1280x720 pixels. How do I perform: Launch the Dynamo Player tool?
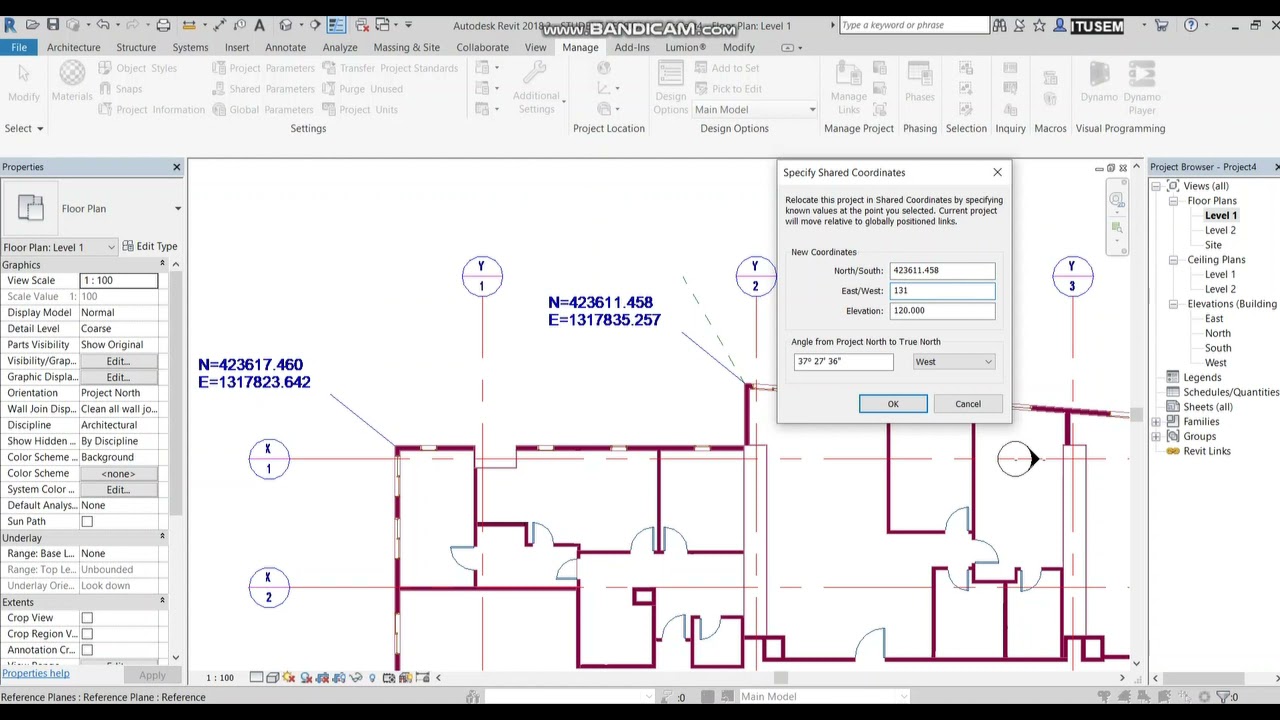tap(1142, 86)
